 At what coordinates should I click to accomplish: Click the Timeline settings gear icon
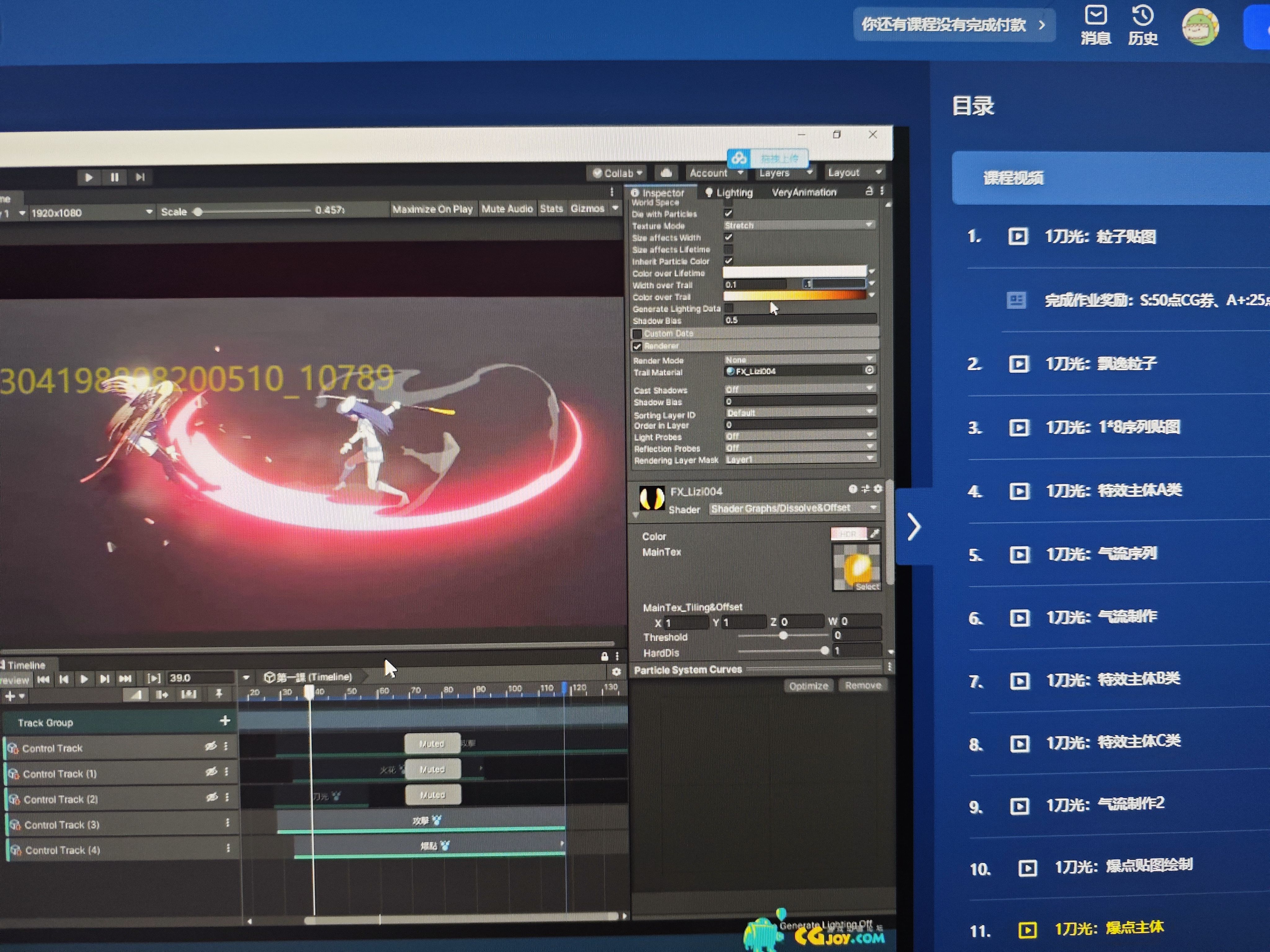click(x=617, y=672)
